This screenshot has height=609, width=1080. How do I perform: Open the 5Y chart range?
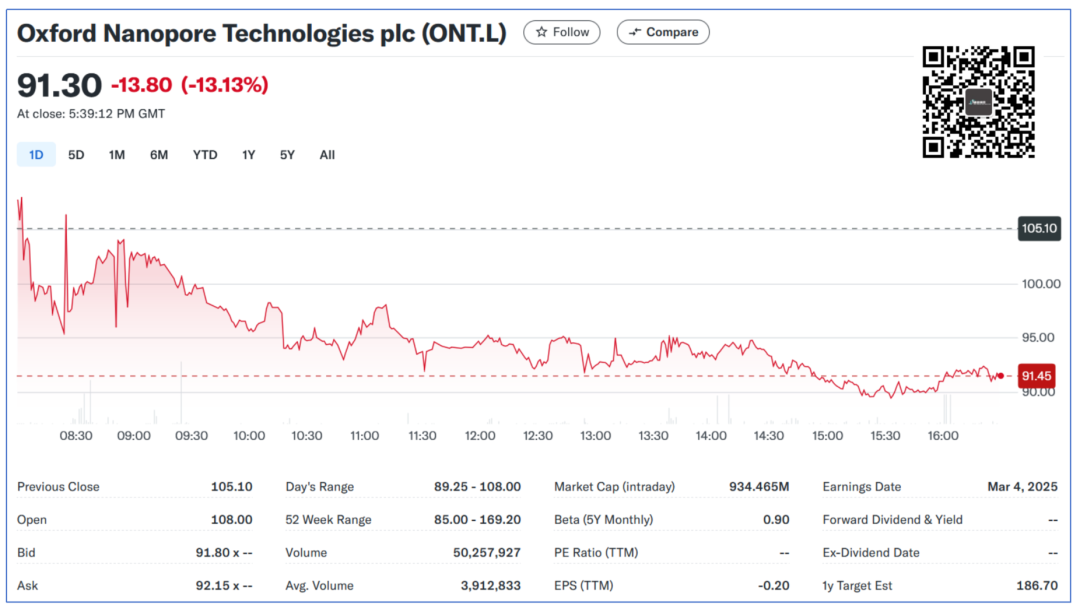[x=288, y=155]
